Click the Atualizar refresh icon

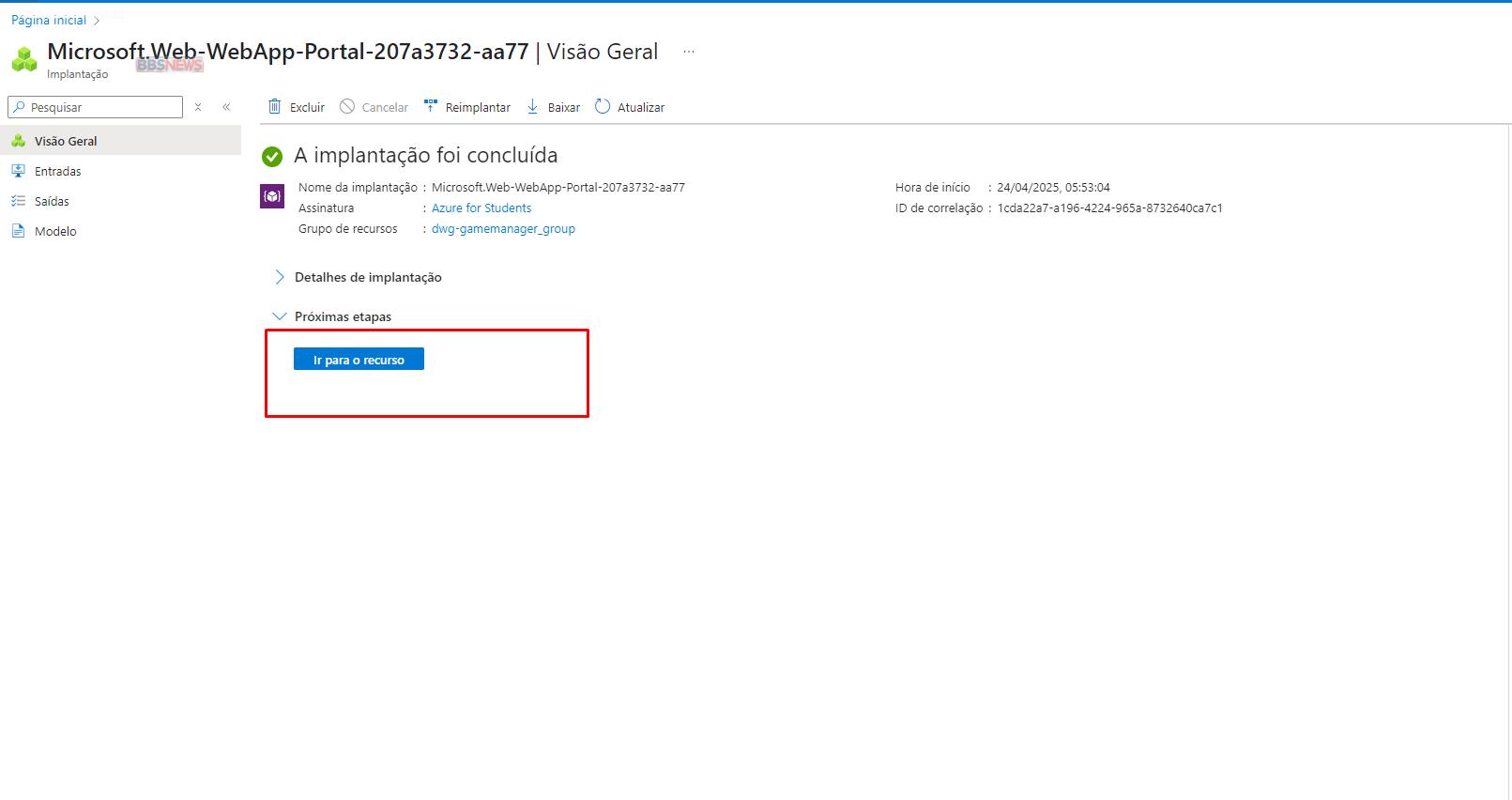(x=603, y=107)
